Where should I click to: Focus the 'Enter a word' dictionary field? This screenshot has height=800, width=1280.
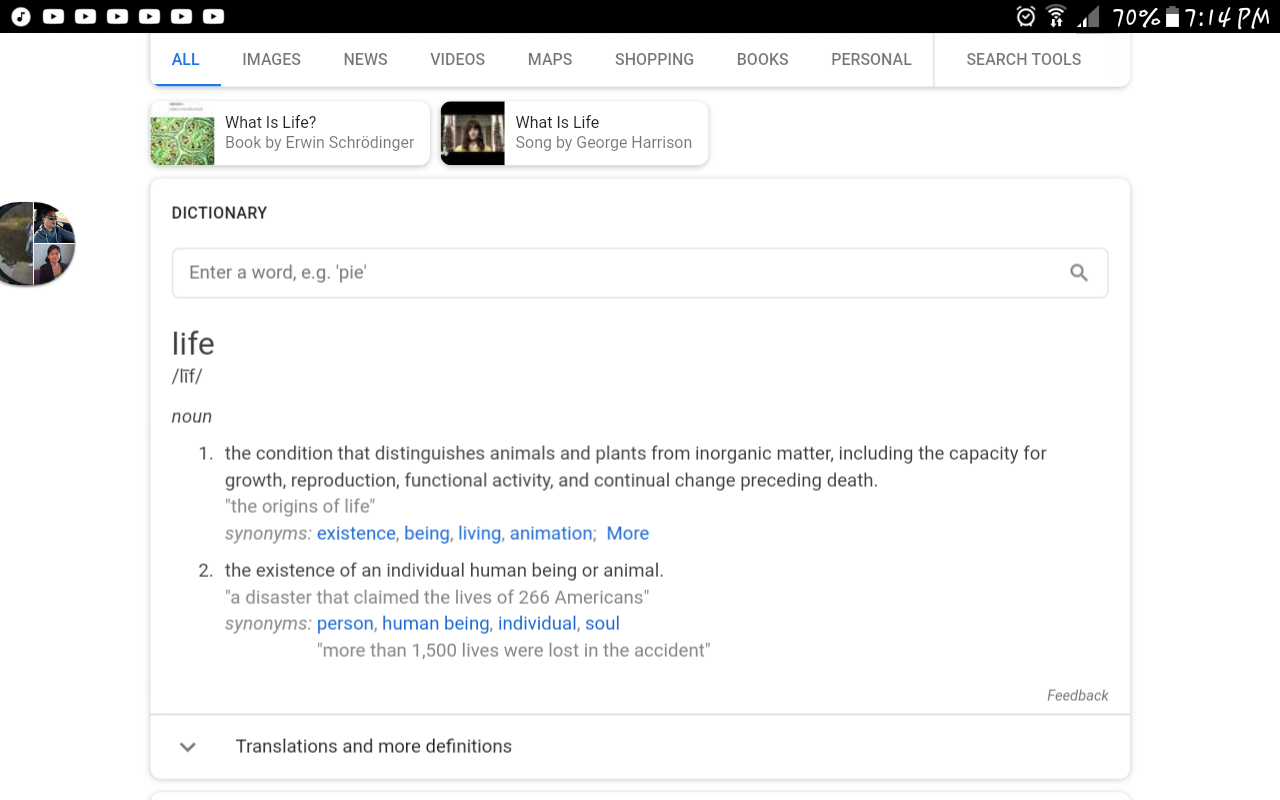pos(640,273)
